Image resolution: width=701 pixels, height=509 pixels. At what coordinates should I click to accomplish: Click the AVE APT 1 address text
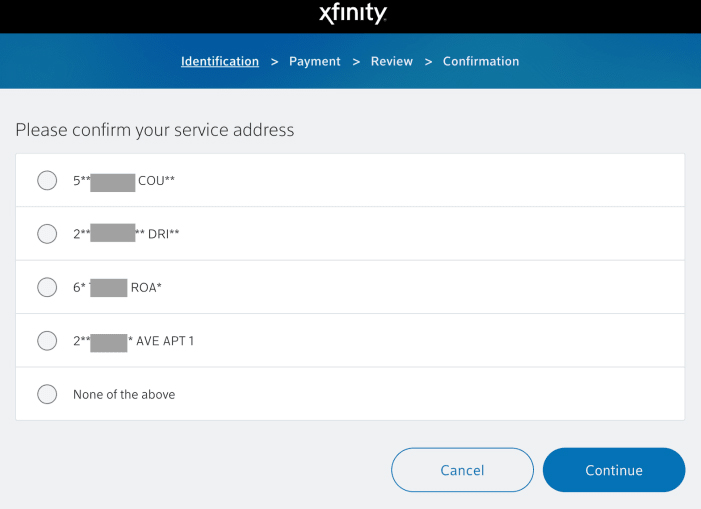(x=134, y=341)
